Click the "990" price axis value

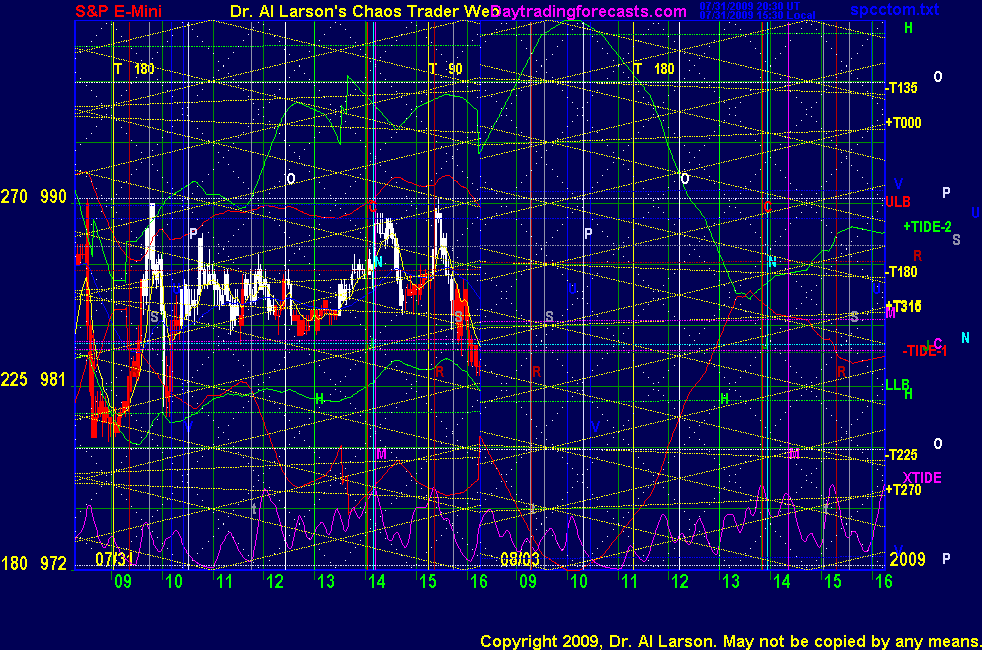tap(53, 197)
